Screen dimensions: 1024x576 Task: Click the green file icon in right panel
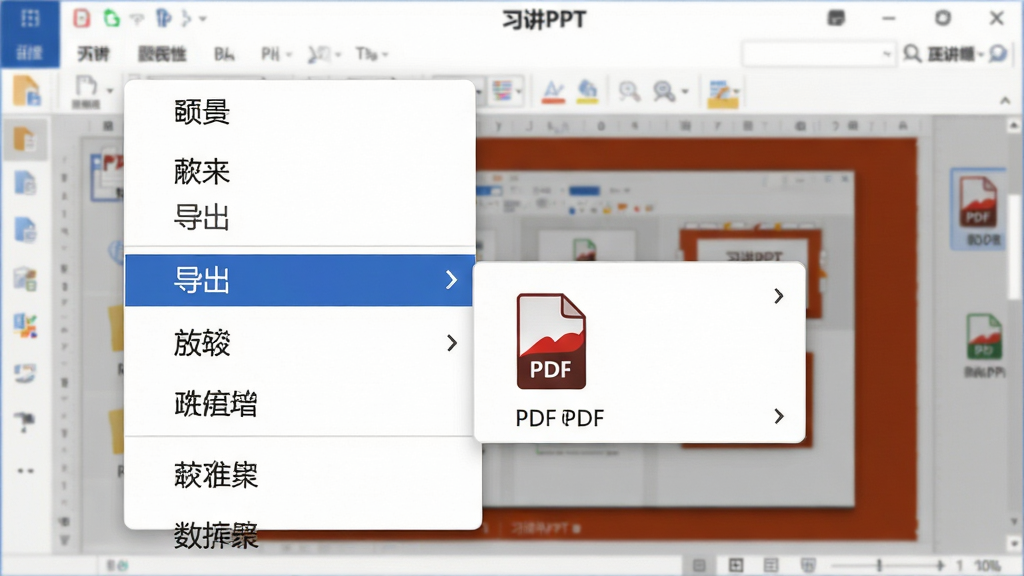(984, 336)
